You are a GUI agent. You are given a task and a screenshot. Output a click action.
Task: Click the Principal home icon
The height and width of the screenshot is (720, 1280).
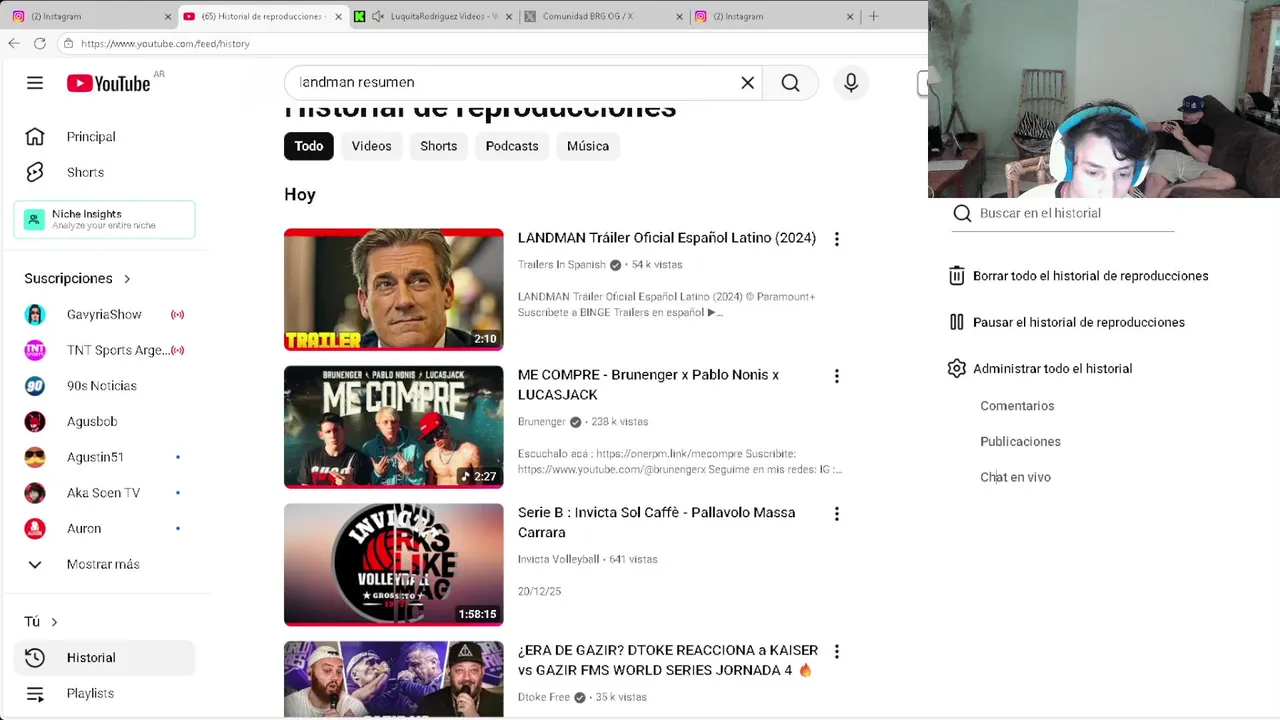(35, 136)
